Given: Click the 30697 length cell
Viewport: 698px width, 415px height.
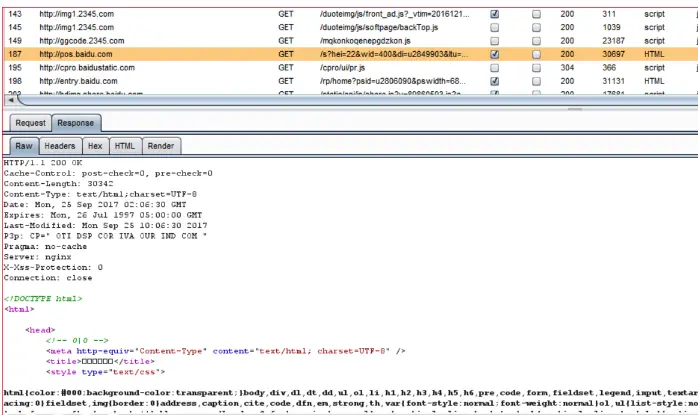Looking at the screenshot, I should click(x=613, y=54).
